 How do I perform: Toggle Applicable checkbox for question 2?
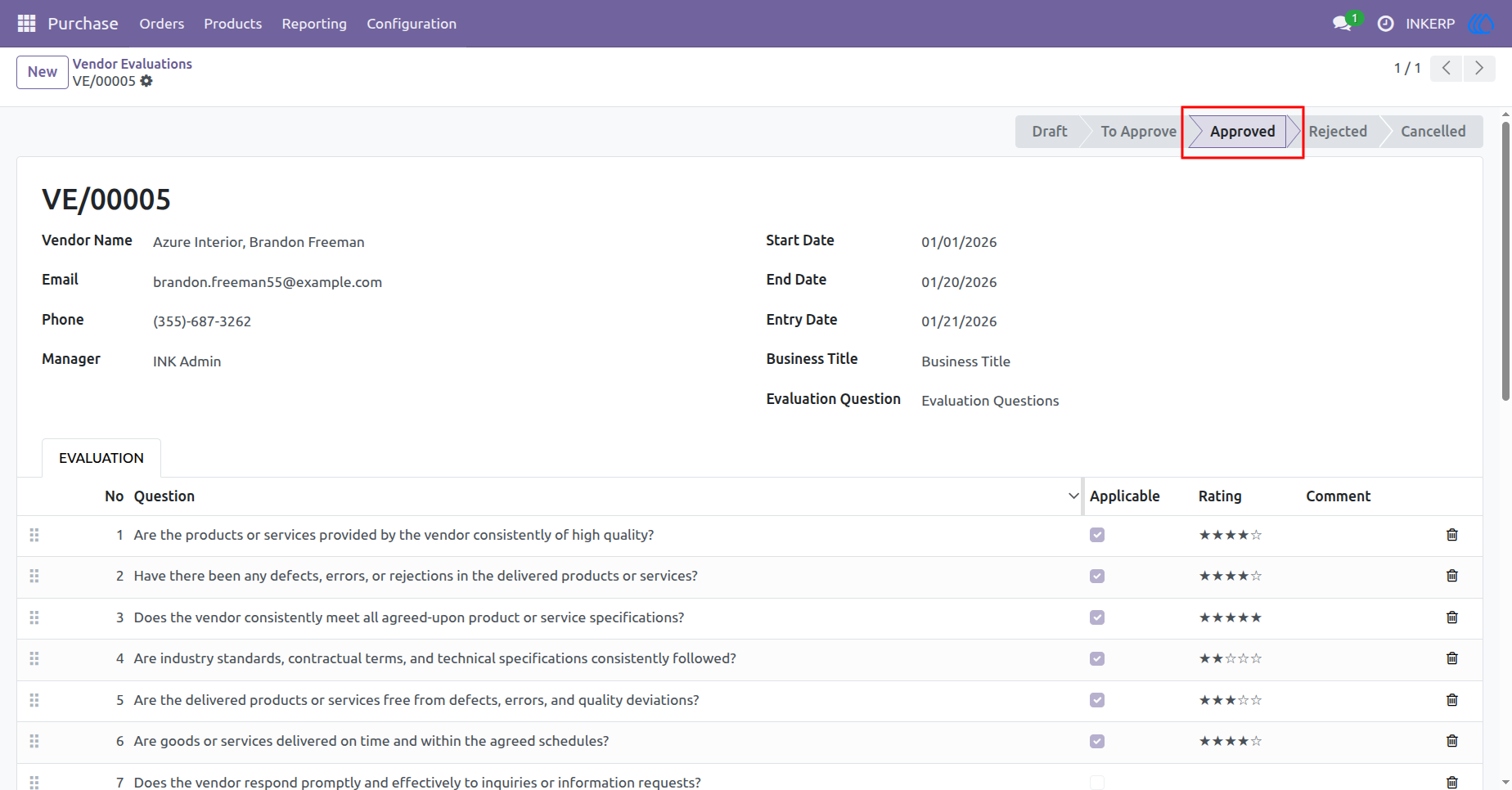tap(1097, 576)
